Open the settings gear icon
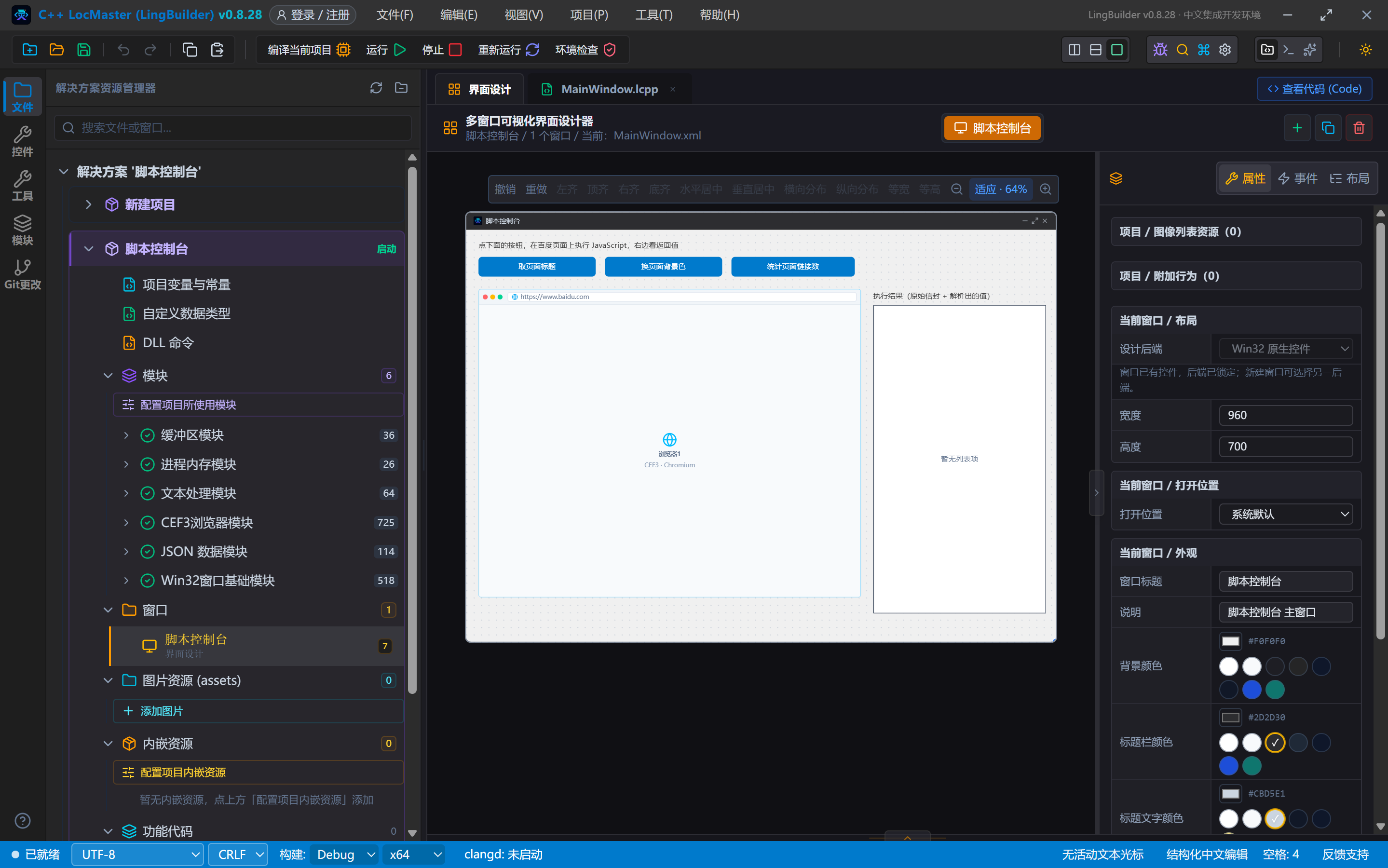The height and width of the screenshot is (868, 1388). (1225, 50)
